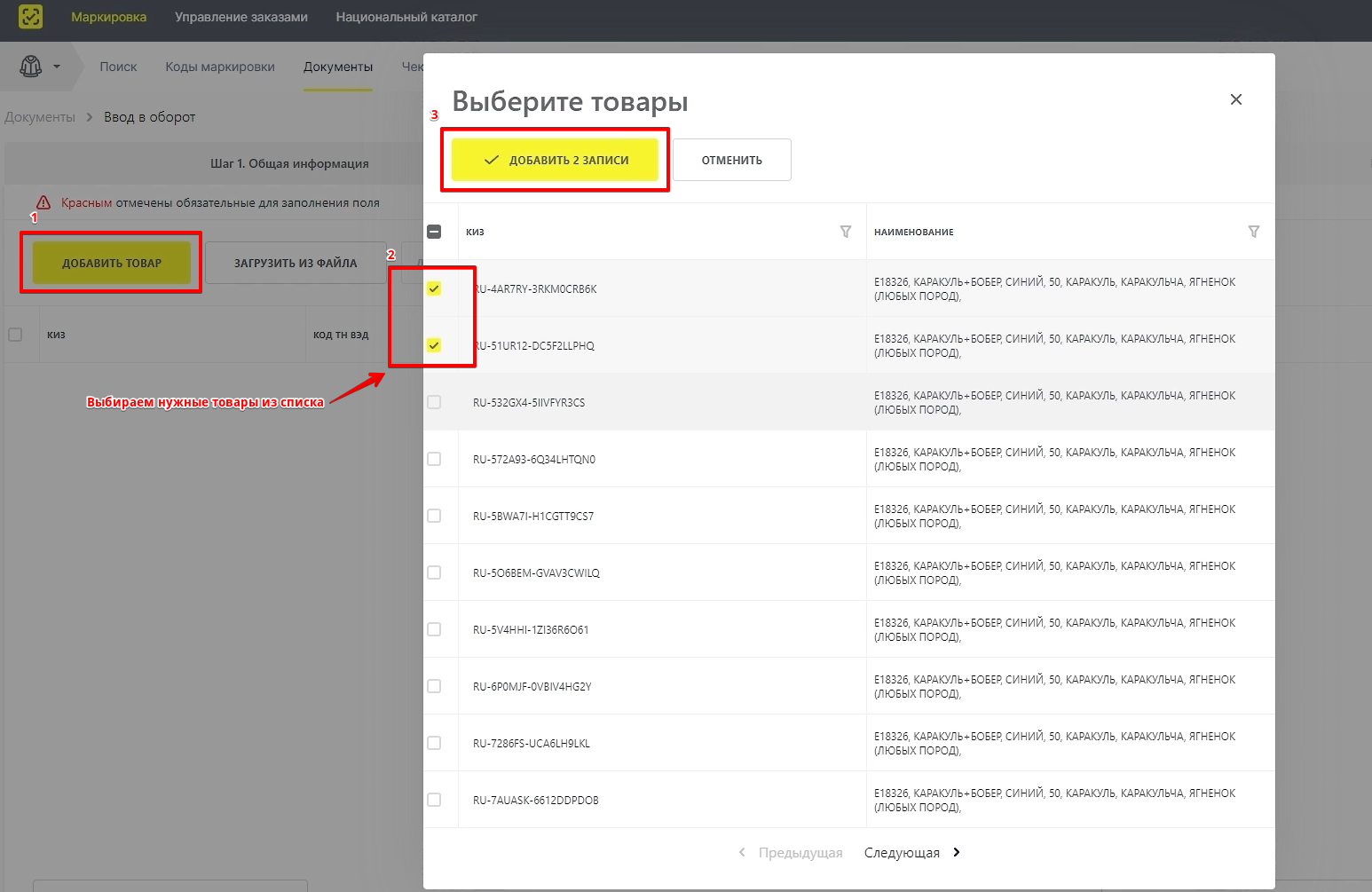
Task: Click code RU-5V4HHI-1ZI36R6O61
Action: coord(531,629)
